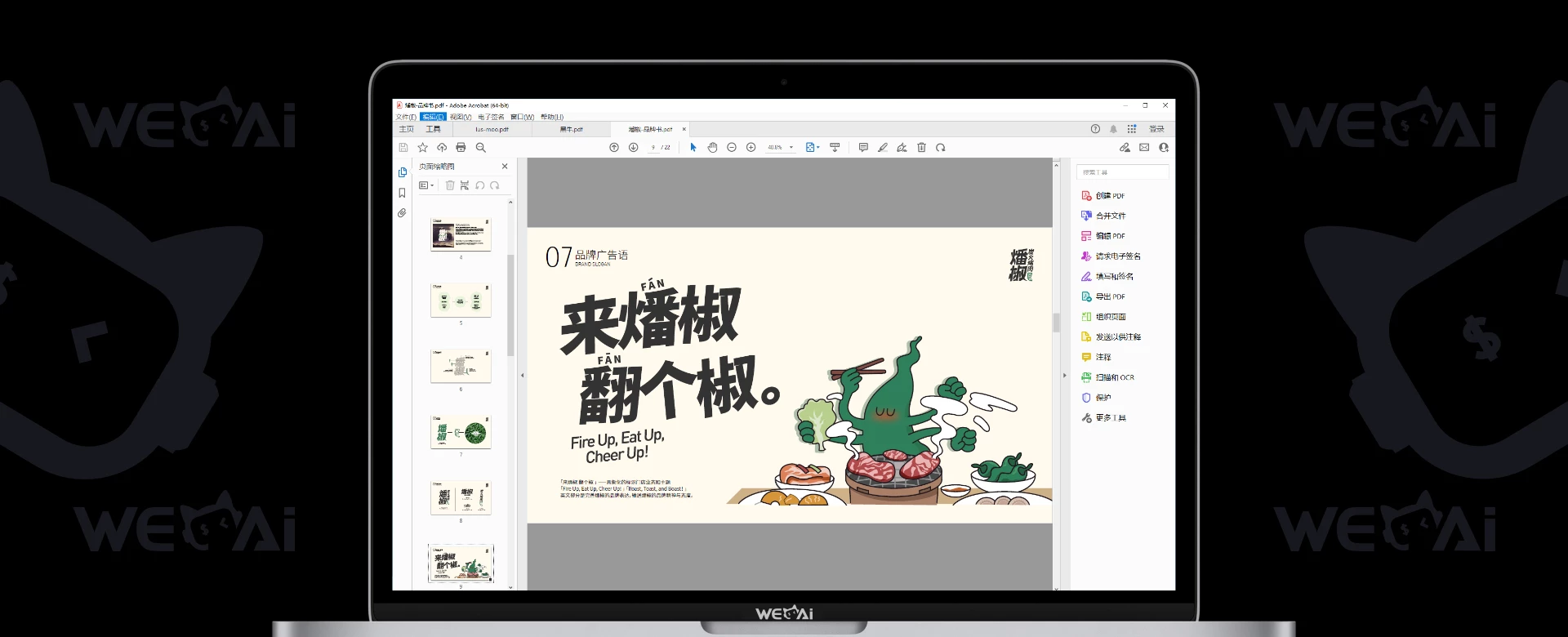The height and width of the screenshot is (637, 1568).
Task: Click the 登录 sign-in button
Action: (1156, 129)
